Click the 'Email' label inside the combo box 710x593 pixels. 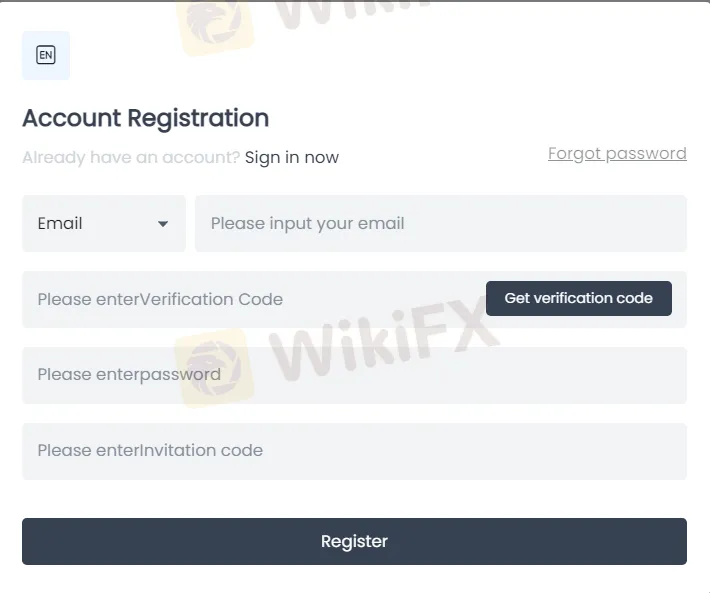click(x=60, y=223)
